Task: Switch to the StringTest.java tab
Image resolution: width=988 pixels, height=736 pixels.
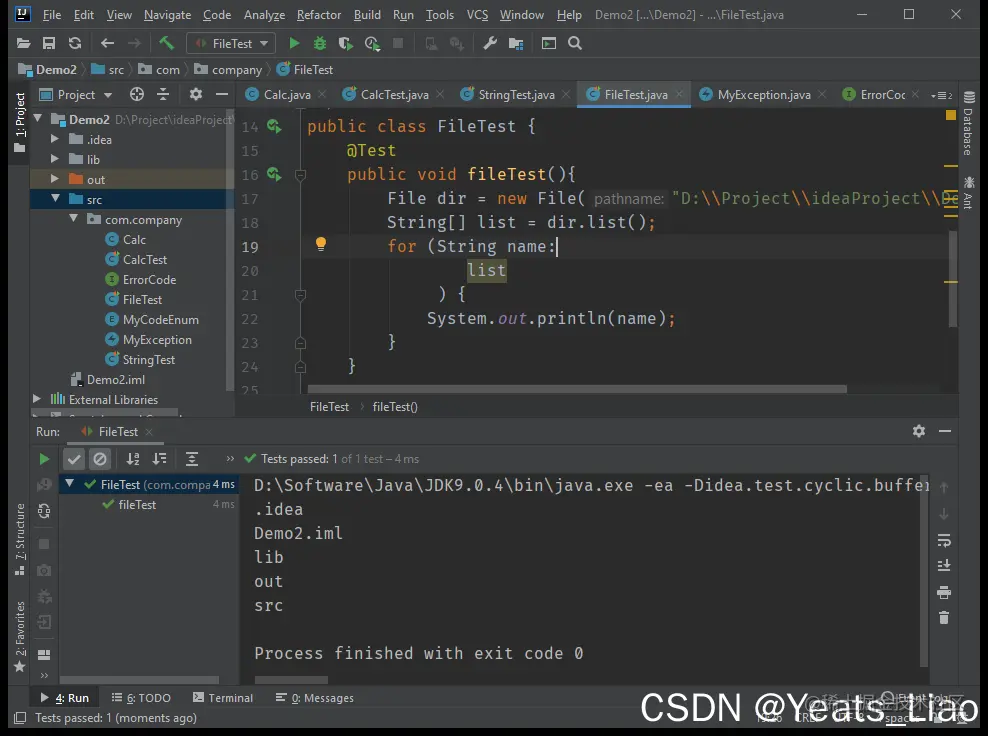Action: [x=516, y=95]
